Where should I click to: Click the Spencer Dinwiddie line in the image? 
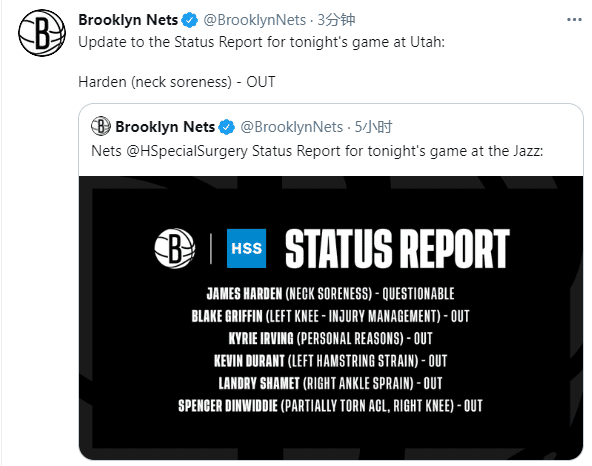click(x=330, y=406)
